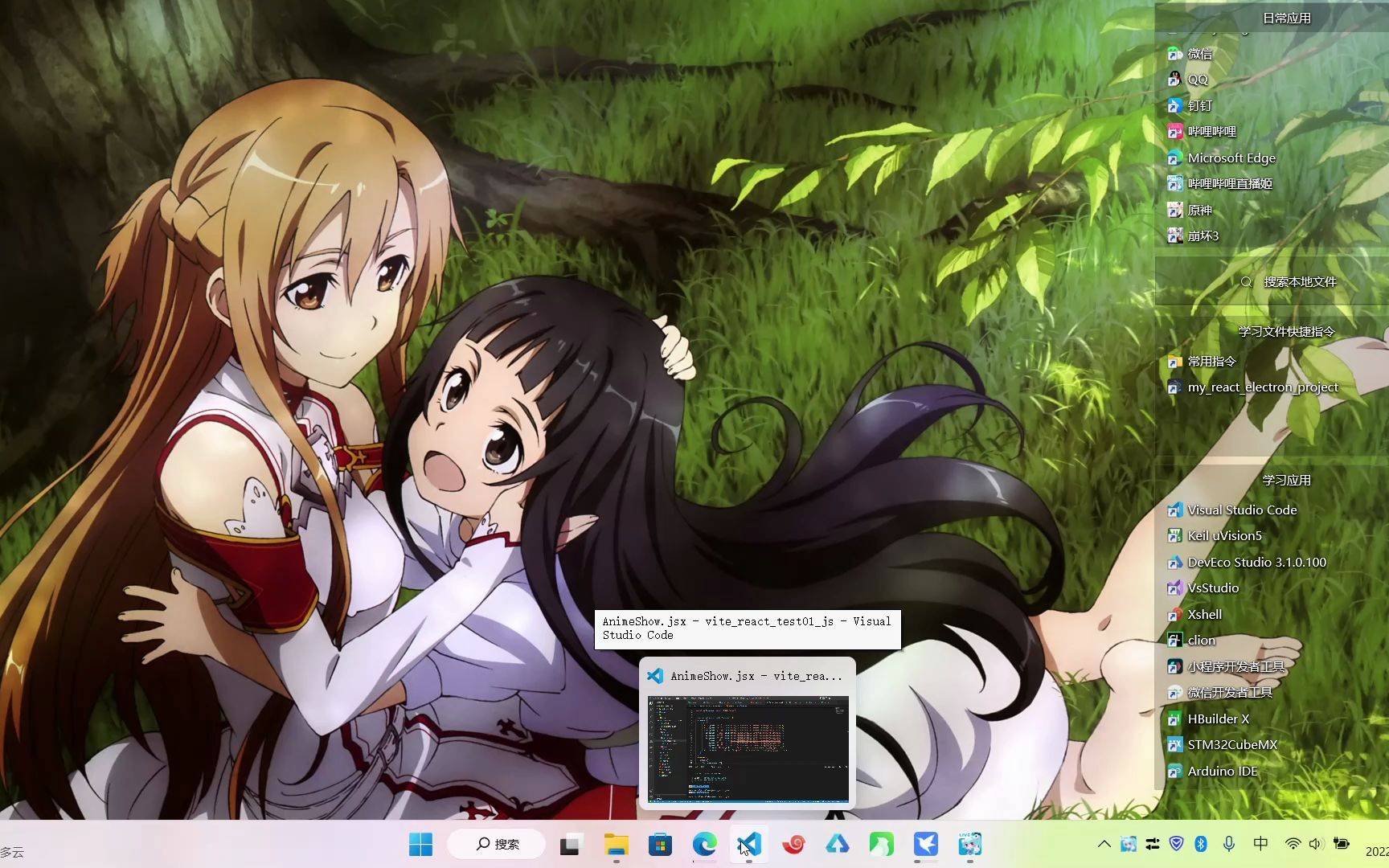
Task: Launch Visual Studio Code from desktop list
Action: (1231, 510)
